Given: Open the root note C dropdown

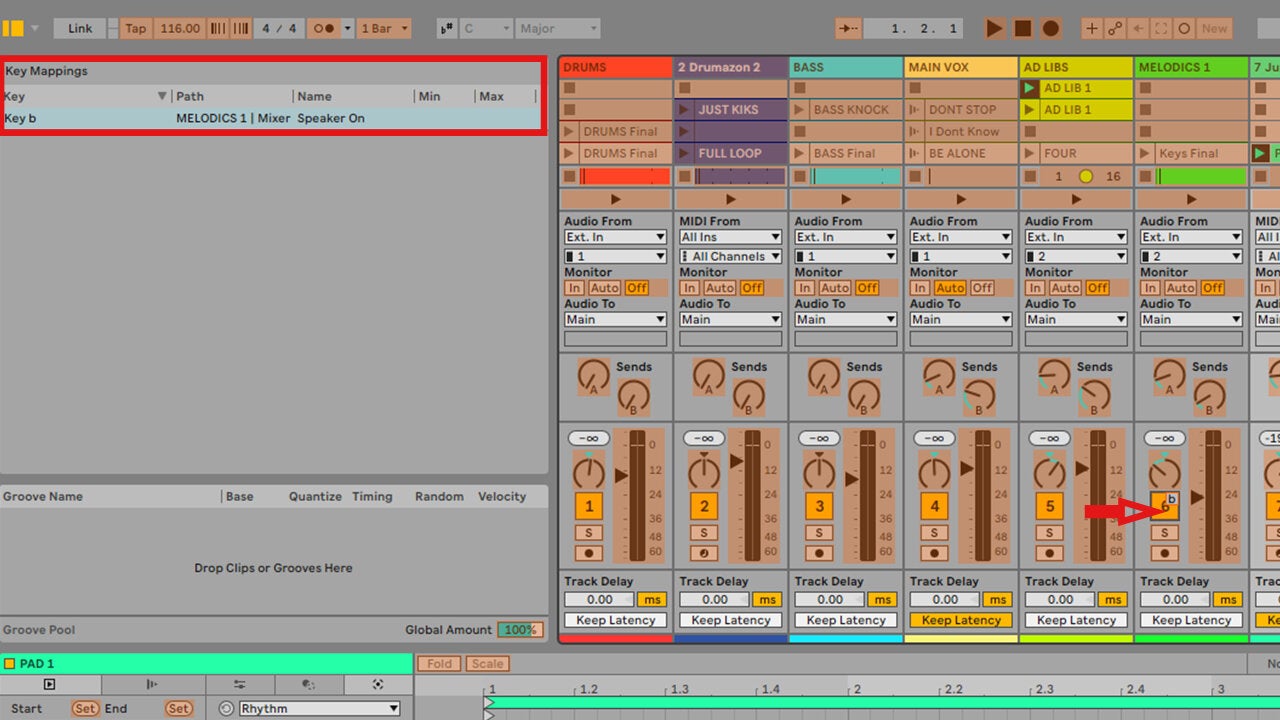Looking at the screenshot, I should tap(487, 28).
